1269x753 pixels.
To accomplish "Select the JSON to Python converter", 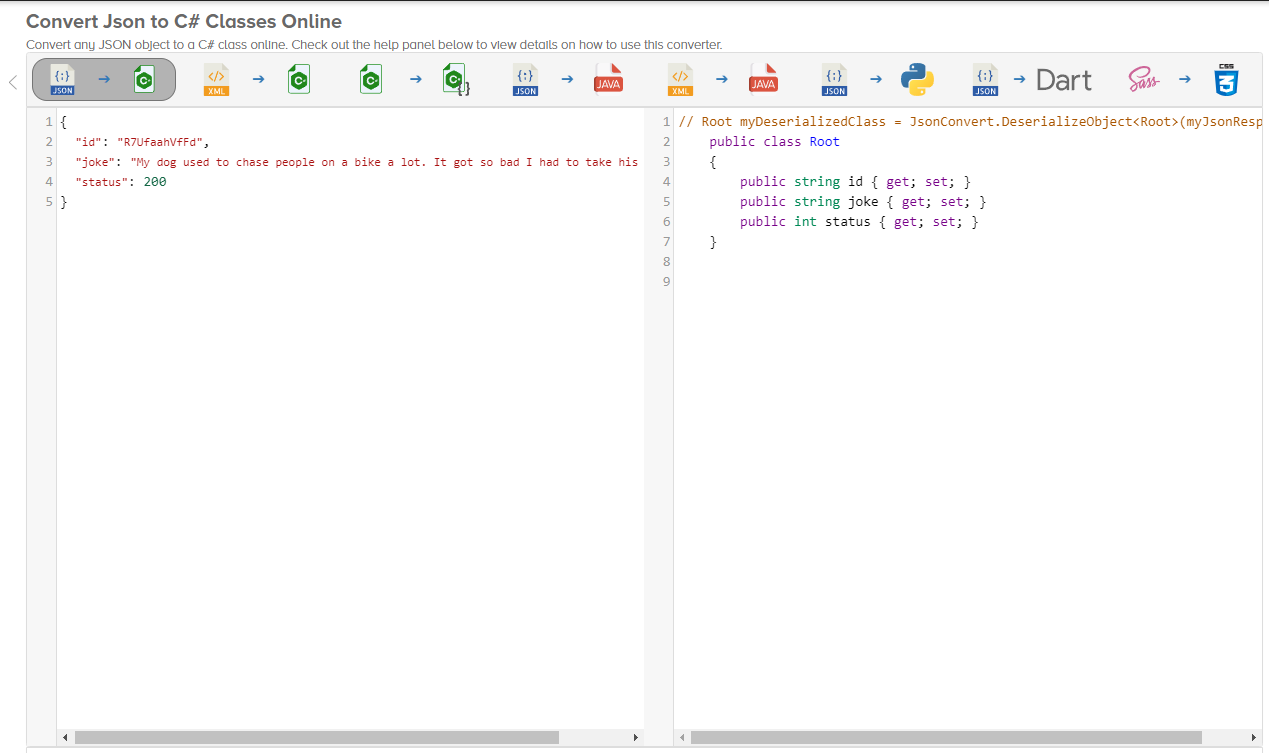I will pos(875,79).
